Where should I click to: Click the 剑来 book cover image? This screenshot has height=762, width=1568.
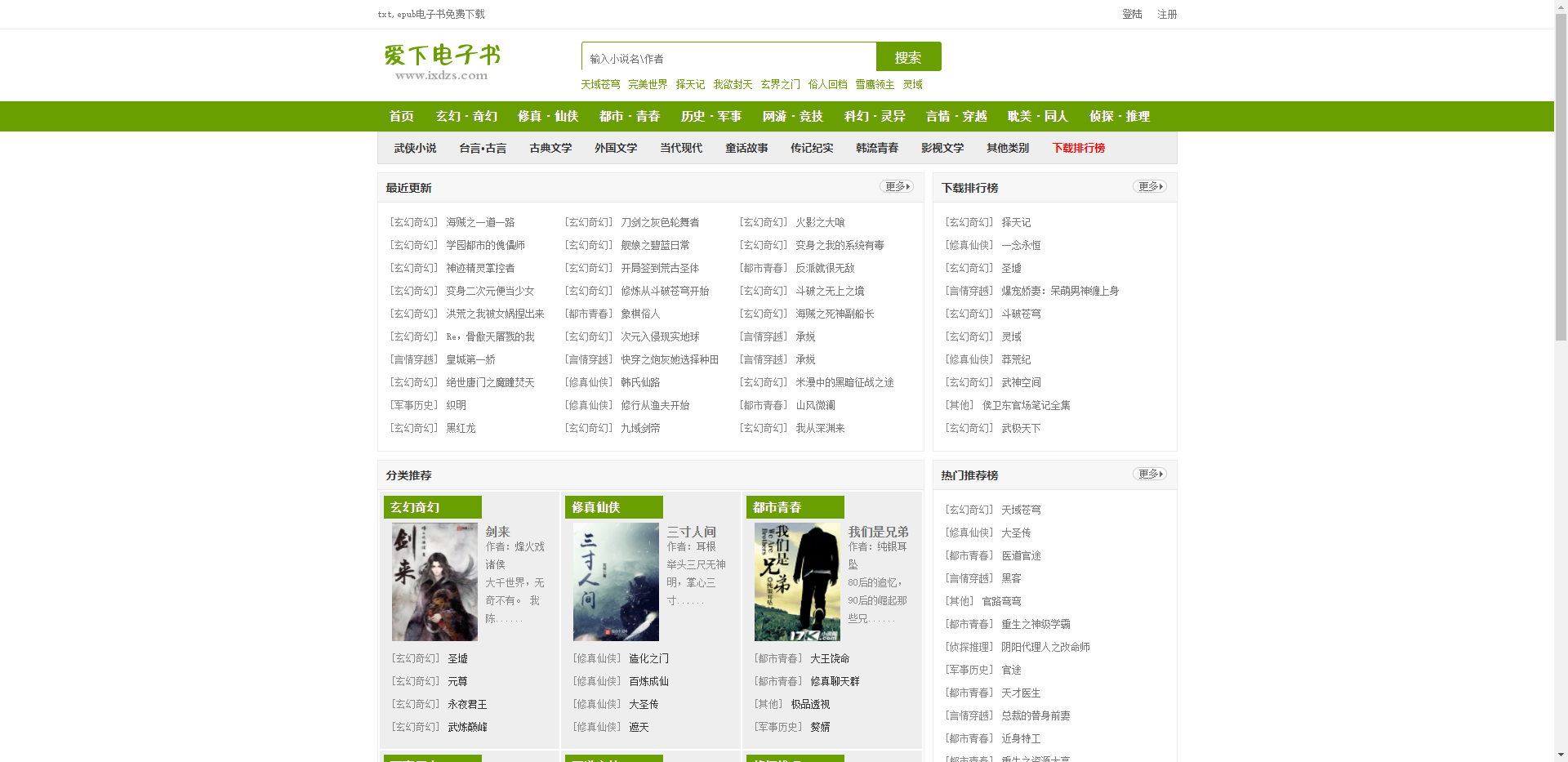coord(434,582)
